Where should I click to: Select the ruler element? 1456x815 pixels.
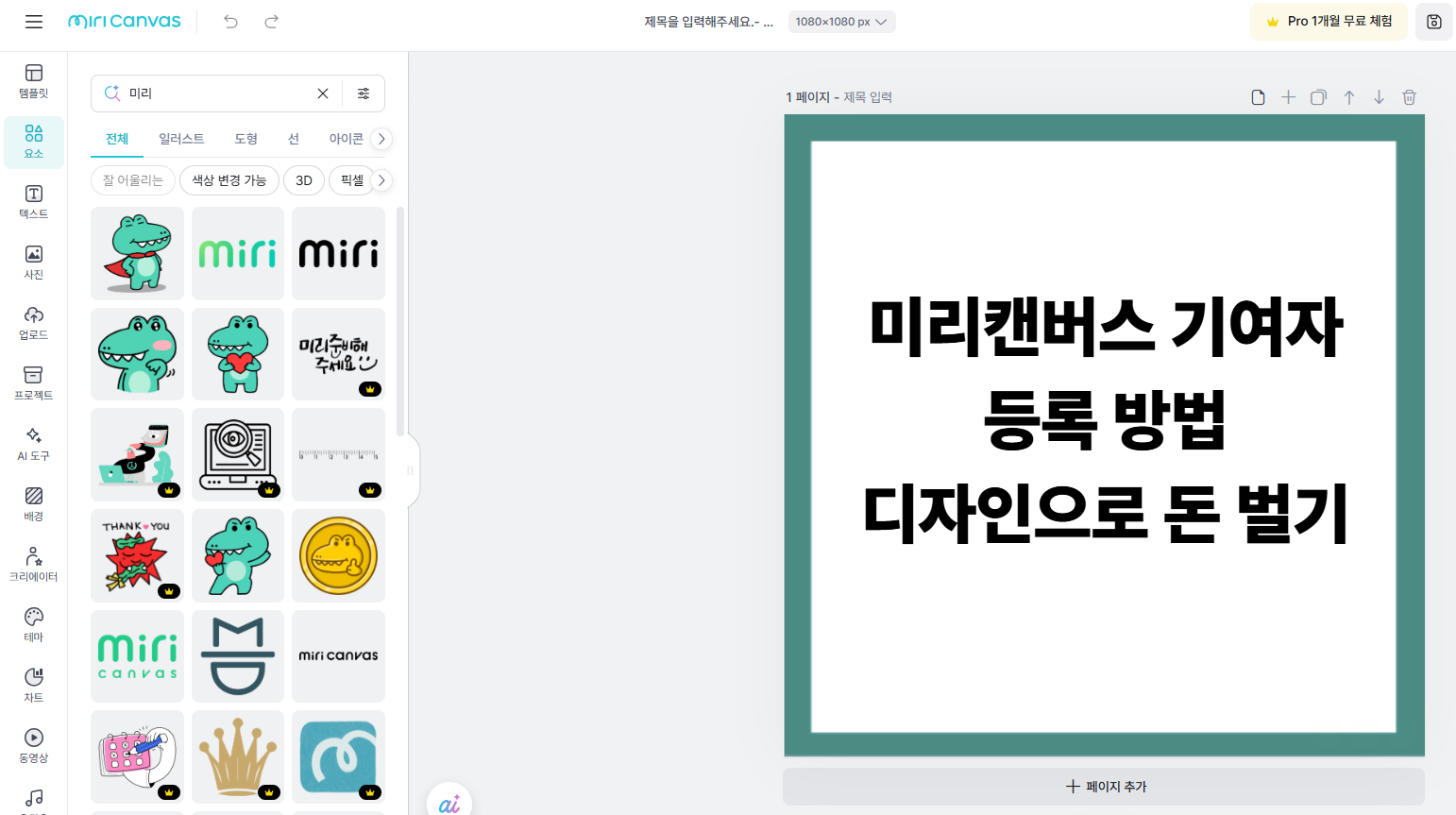tap(338, 455)
